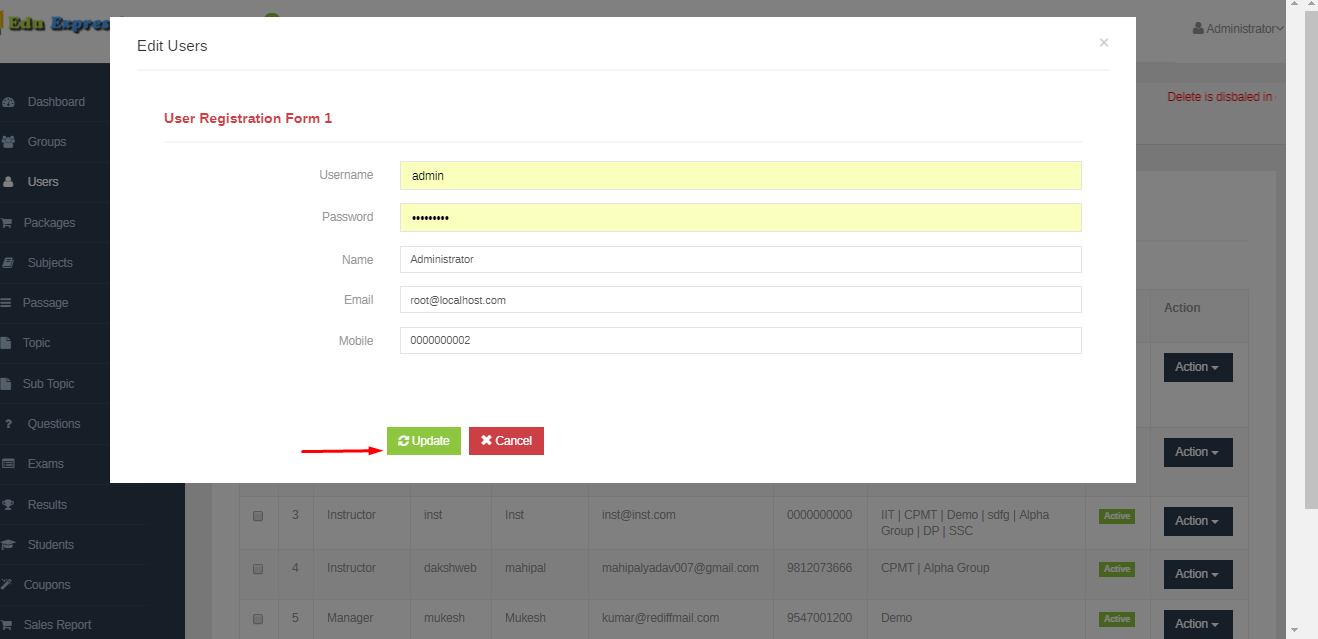Screen dimensions: 1318x639
Task: Click the Email field root@localhost.com
Action: [x=741, y=300]
